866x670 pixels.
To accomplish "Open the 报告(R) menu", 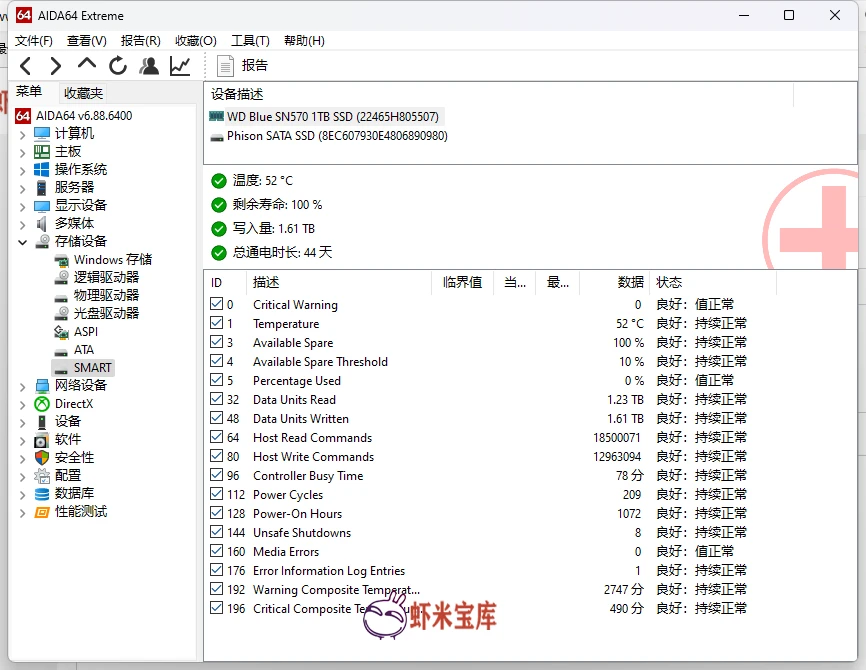I will click(141, 41).
